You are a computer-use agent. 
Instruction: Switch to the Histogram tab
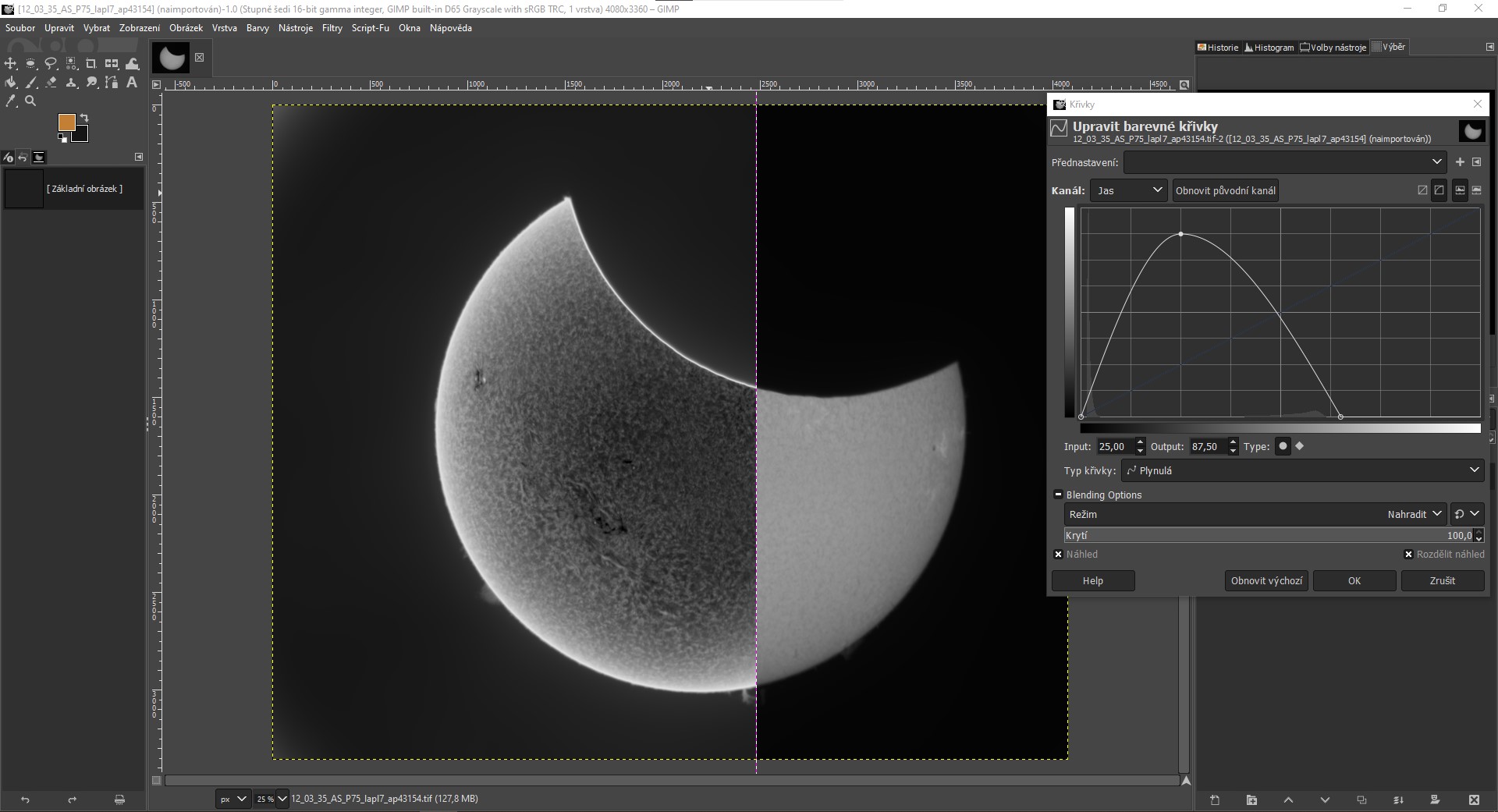pyautogui.click(x=1269, y=48)
